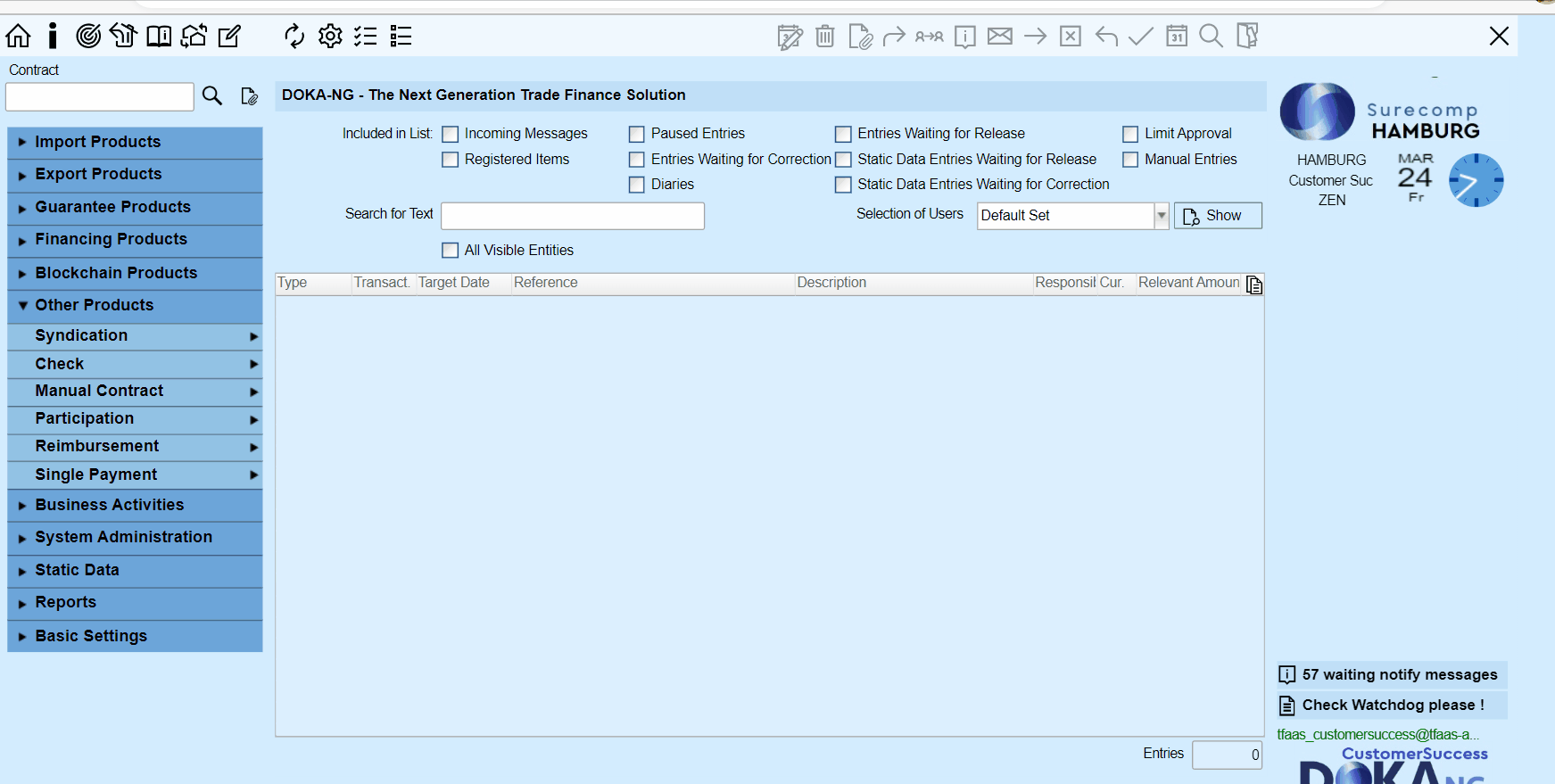Expand Financing Products section

(x=135, y=240)
